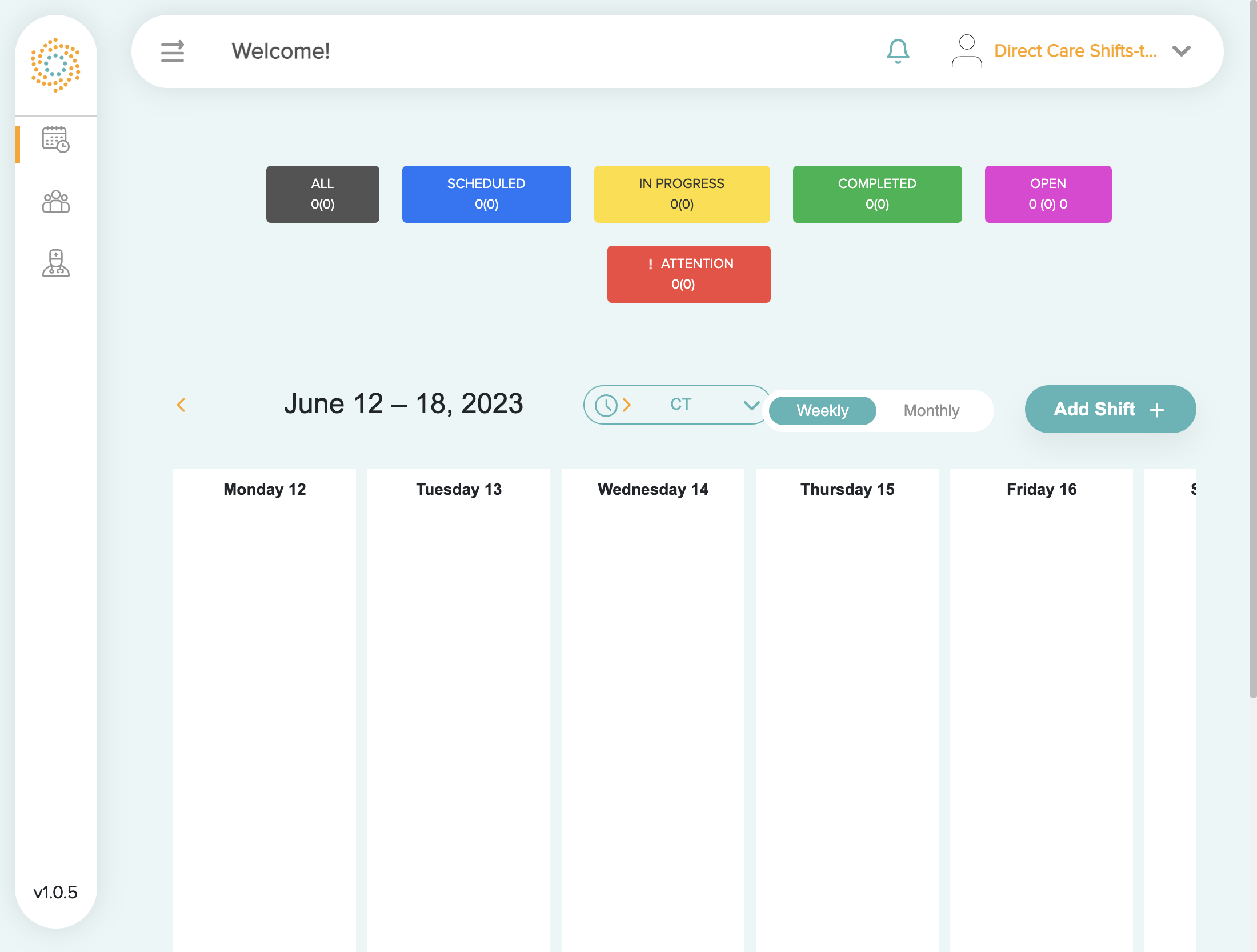Expand the Direct Care Shifts account menu
The width and height of the screenshot is (1257, 952).
(x=1181, y=51)
